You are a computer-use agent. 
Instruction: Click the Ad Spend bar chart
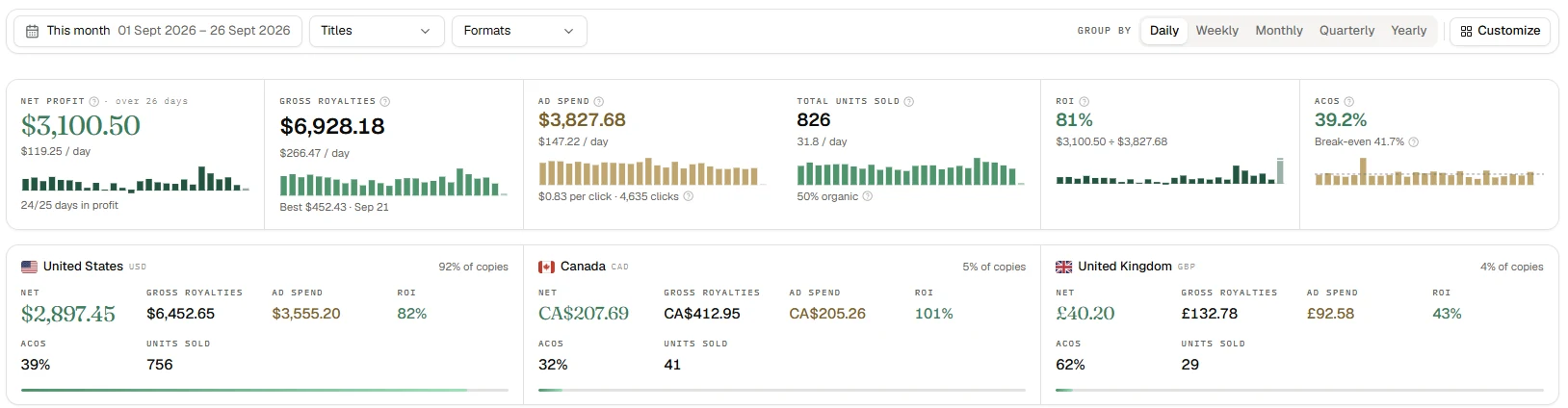(652, 171)
